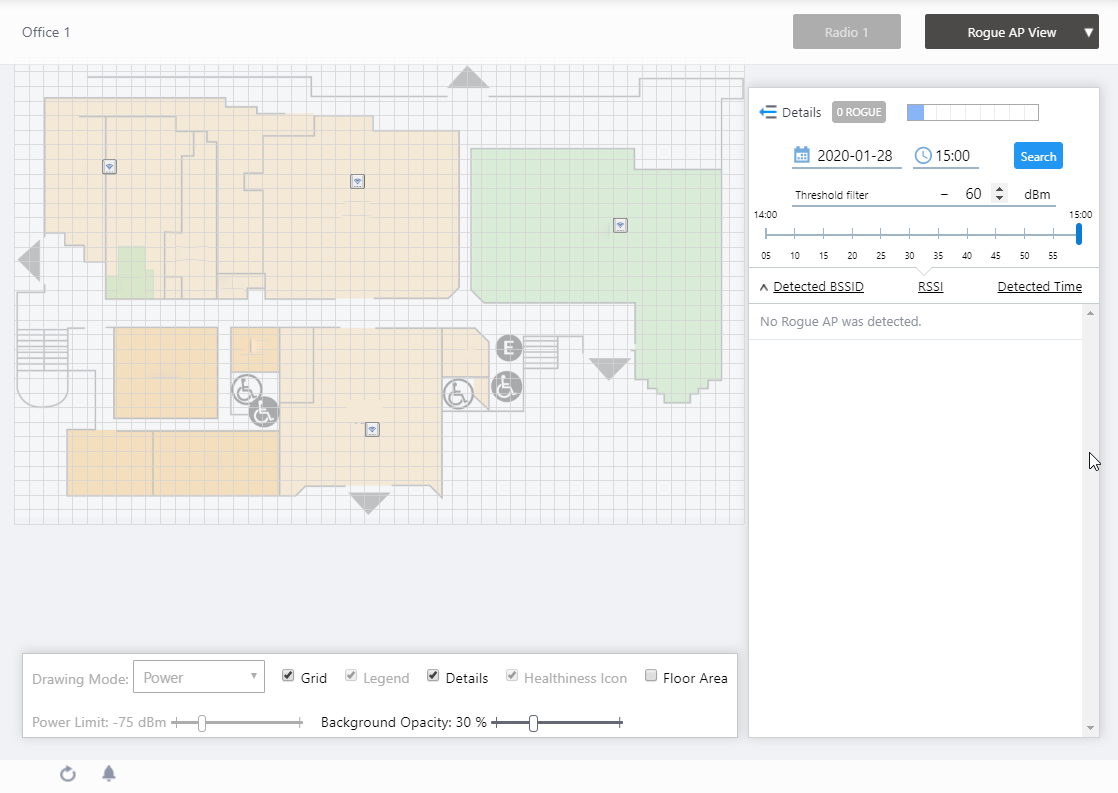
Task: Click the clock icon beside 15:00
Action: click(x=923, y=156)
